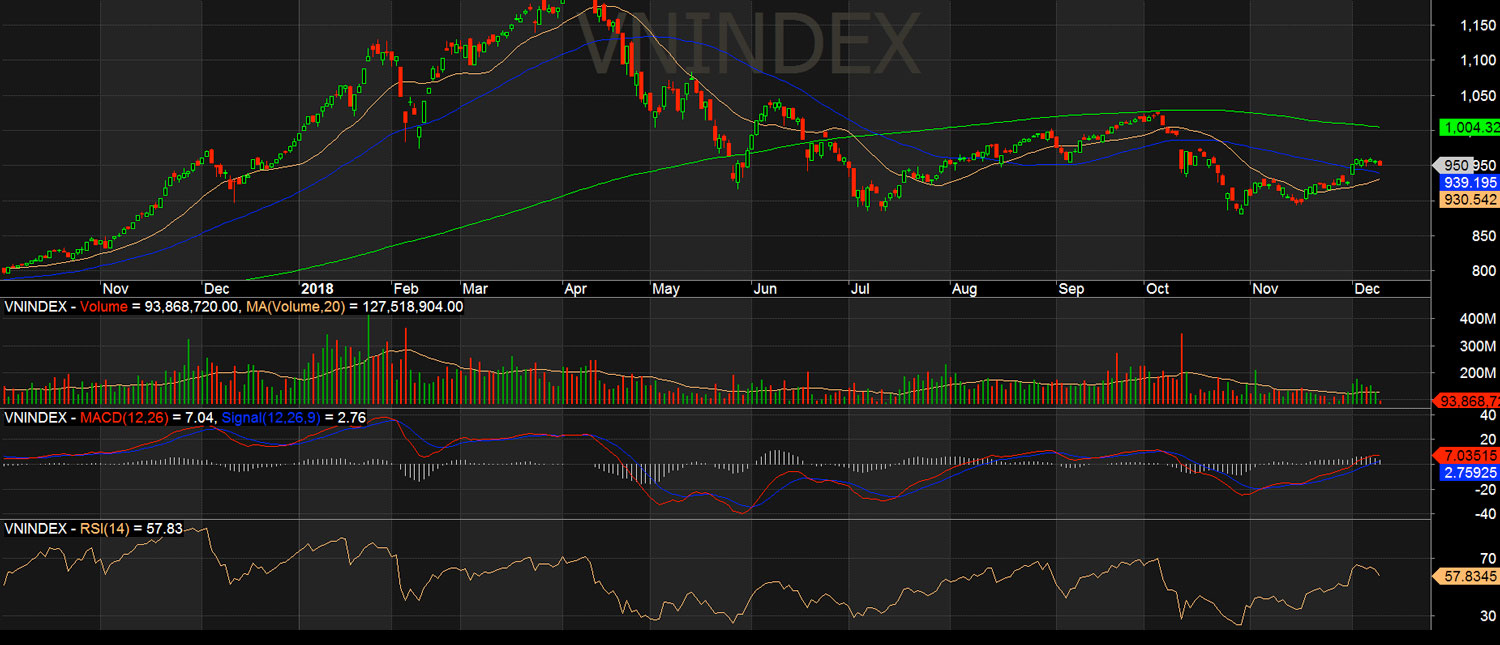1500x645 pixels.
Task: Click the 950 last price marker
Action: click(x=1454, y=165)
